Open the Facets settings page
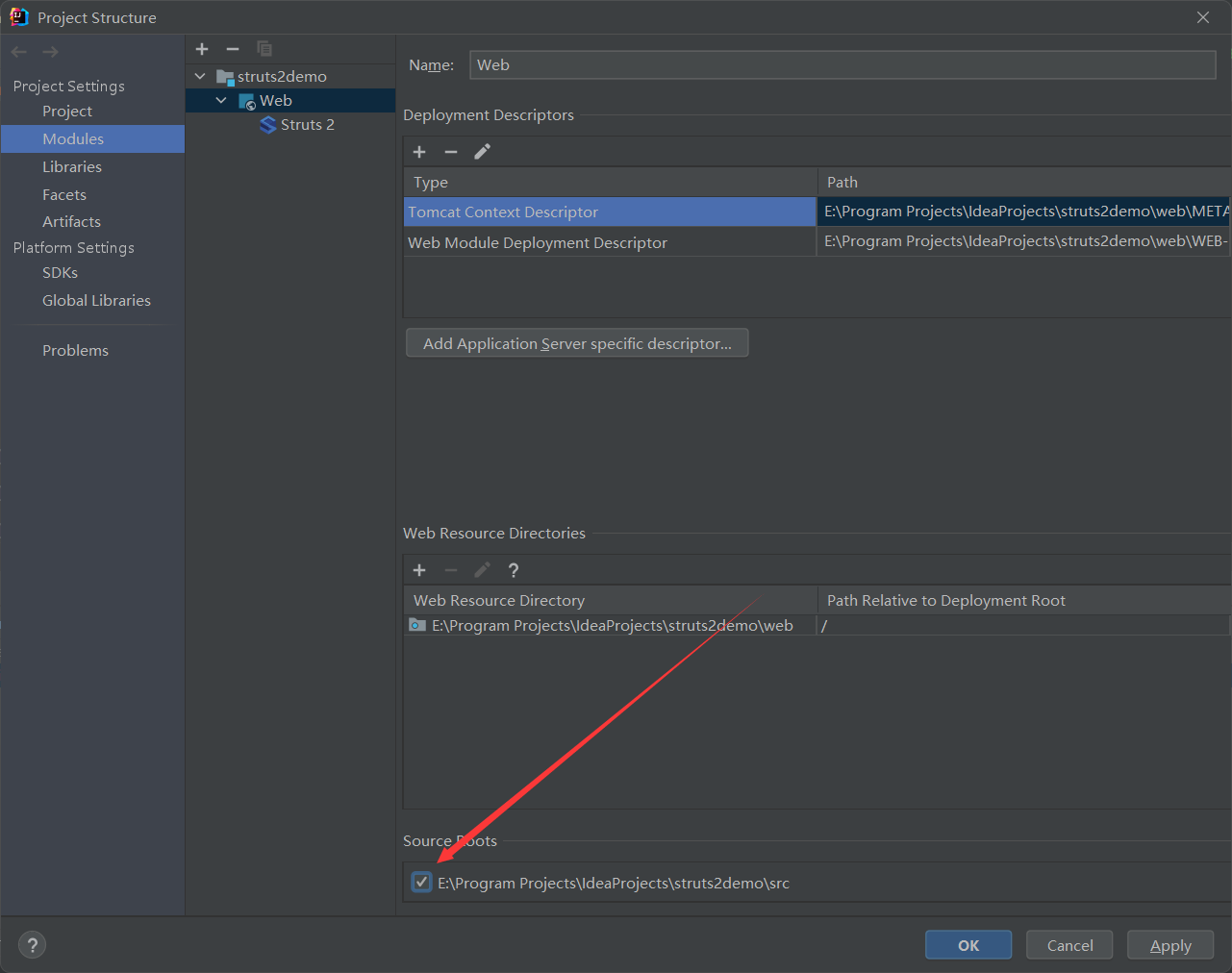 pyautogui.click(x=64, y=195)
